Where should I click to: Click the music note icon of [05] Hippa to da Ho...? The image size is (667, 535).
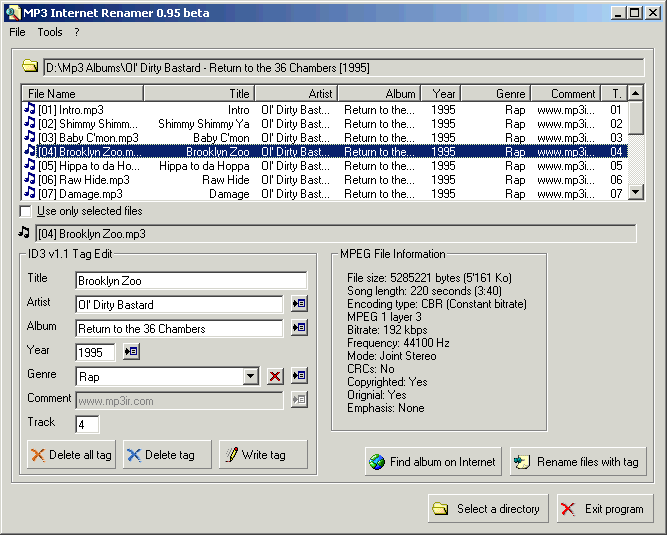point(29,165)
